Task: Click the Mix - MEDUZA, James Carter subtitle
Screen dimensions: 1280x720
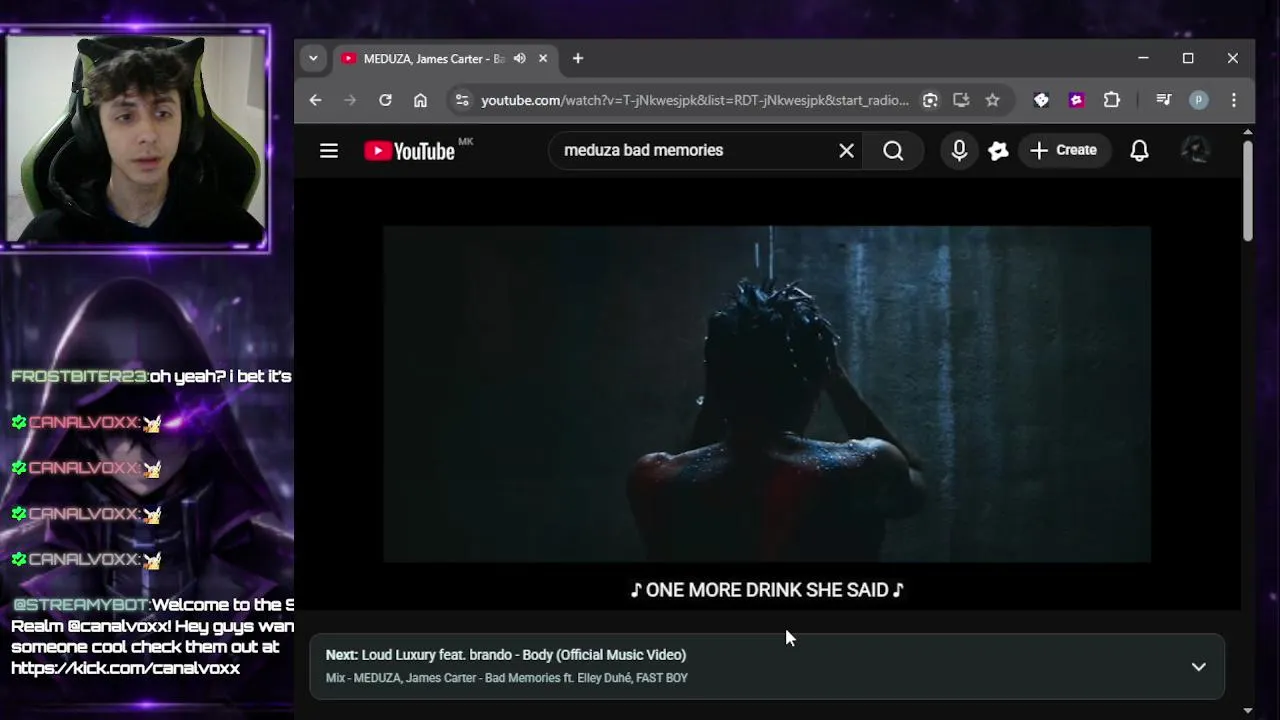Action: pyautogui.click(x=507, y=678)
